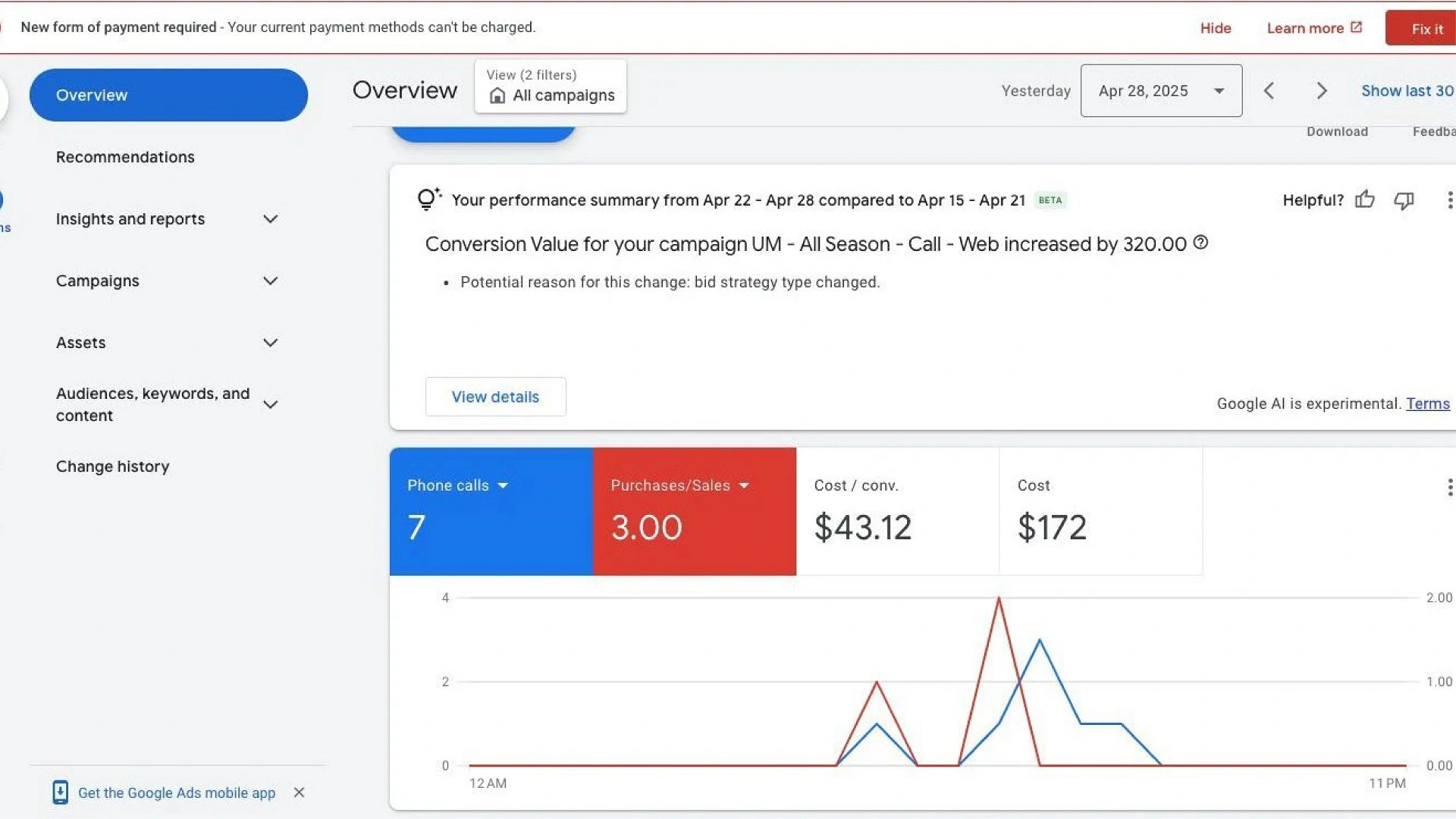Click the View details button
Screen dimensions: 1456x819
495,397
